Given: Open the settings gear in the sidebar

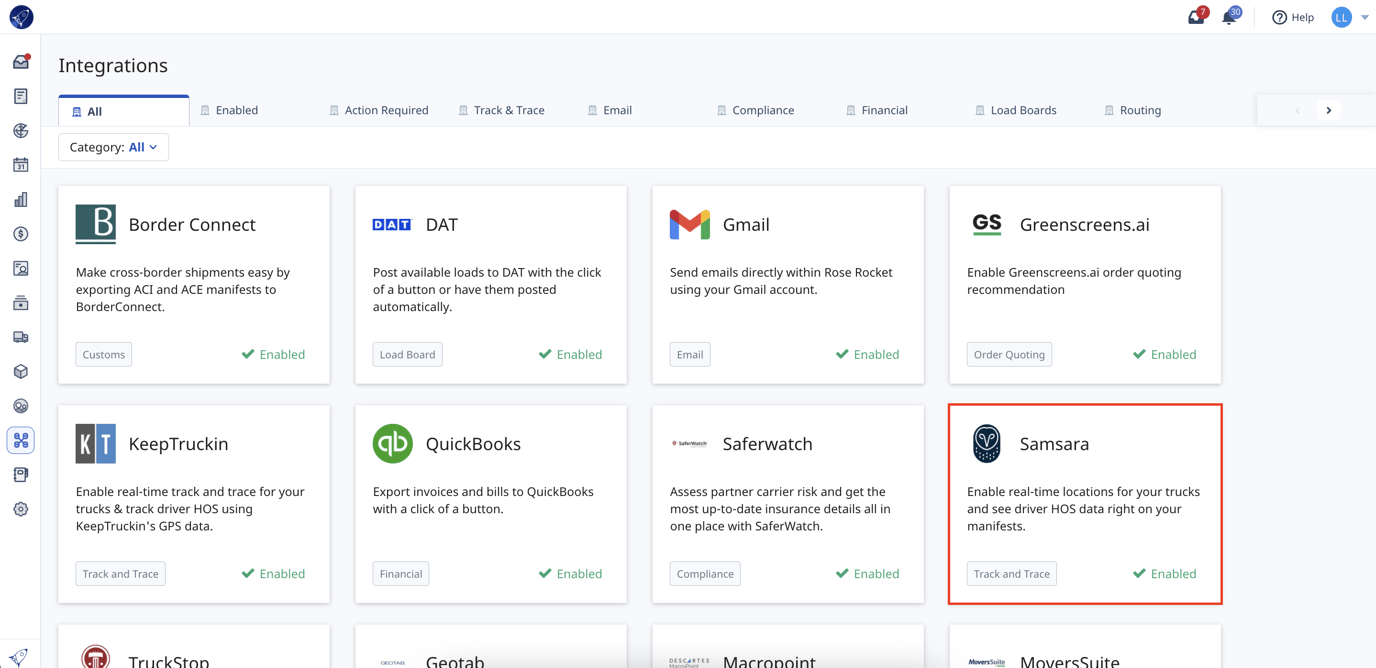Looking at the screenshot, I should 20,509.
